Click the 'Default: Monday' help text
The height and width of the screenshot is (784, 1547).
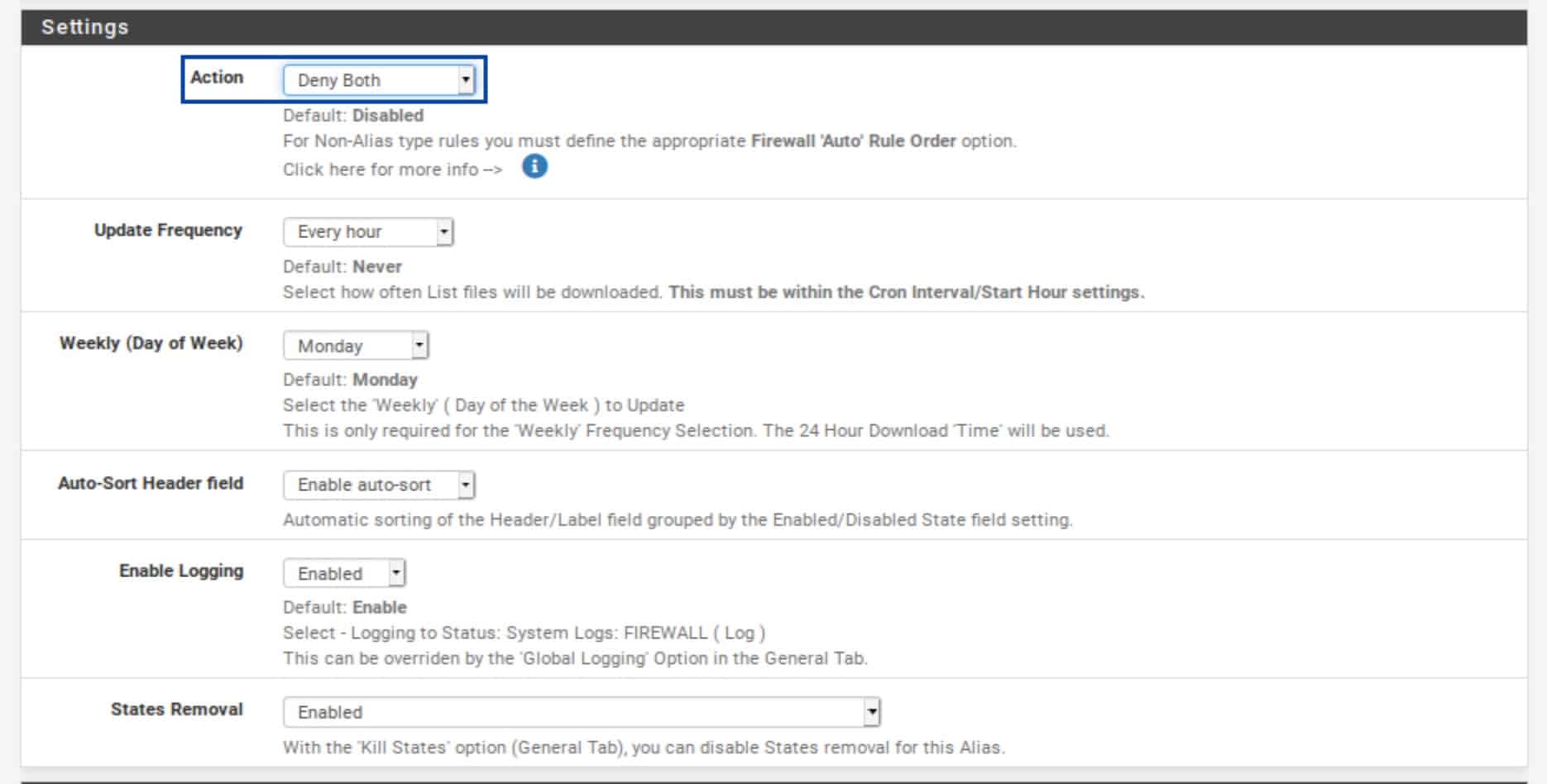point(350,380)
